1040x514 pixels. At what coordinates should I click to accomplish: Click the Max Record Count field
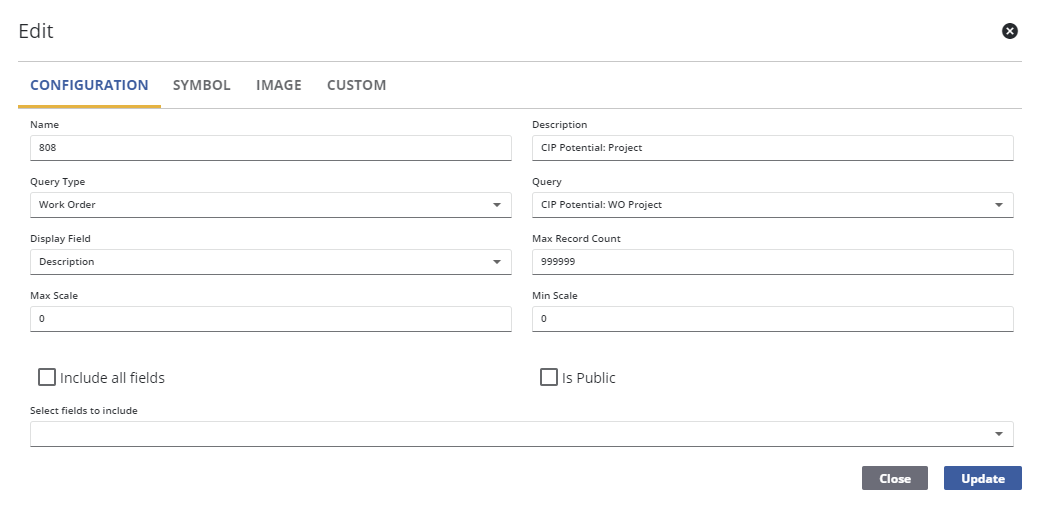pyautogui.click(x=772, y=261)
